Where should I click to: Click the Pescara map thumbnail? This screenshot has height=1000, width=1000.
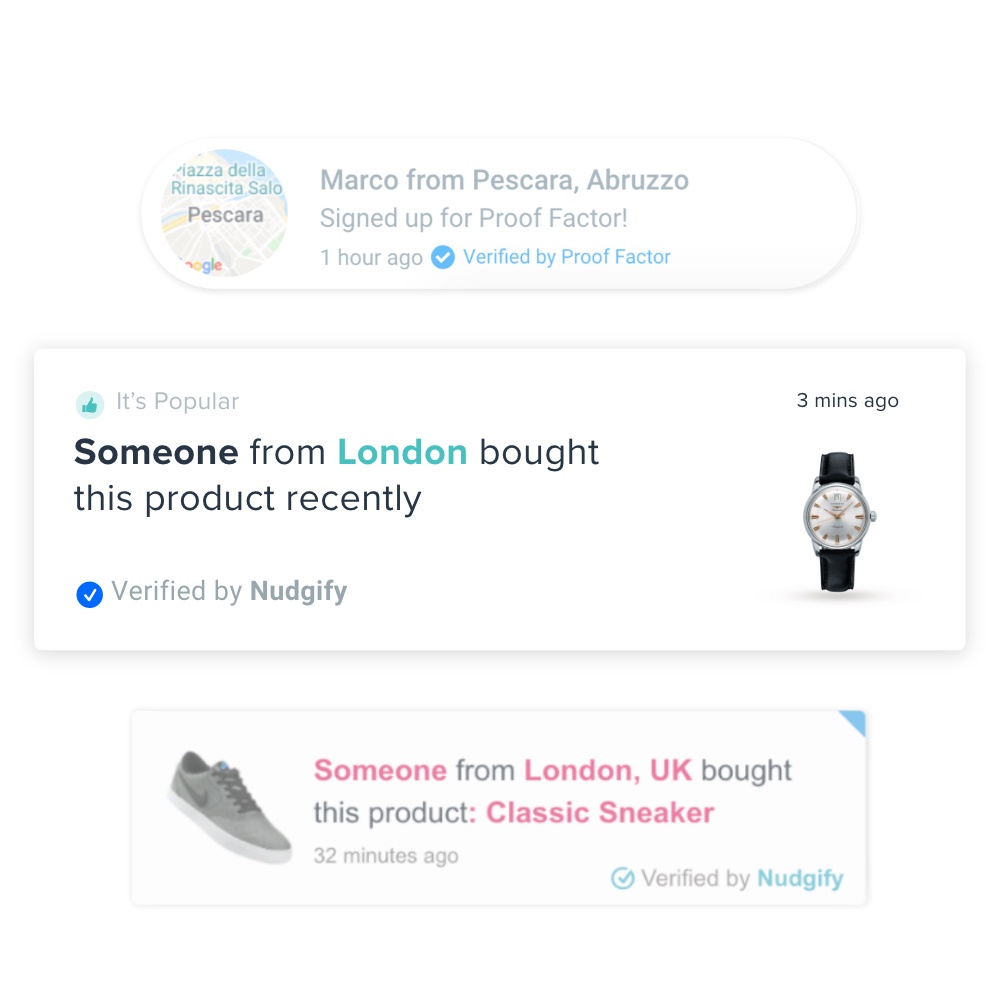point(224,213)
